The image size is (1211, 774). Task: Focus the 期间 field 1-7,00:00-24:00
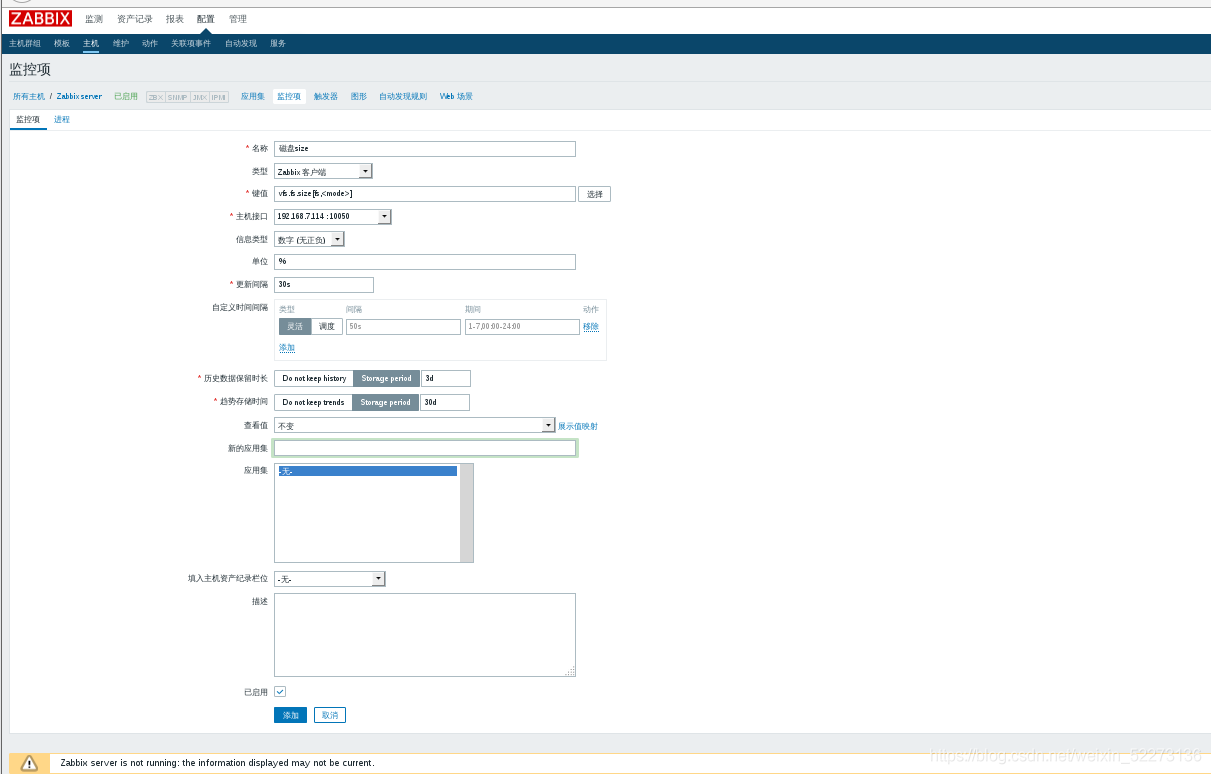[x=522, y=327]
